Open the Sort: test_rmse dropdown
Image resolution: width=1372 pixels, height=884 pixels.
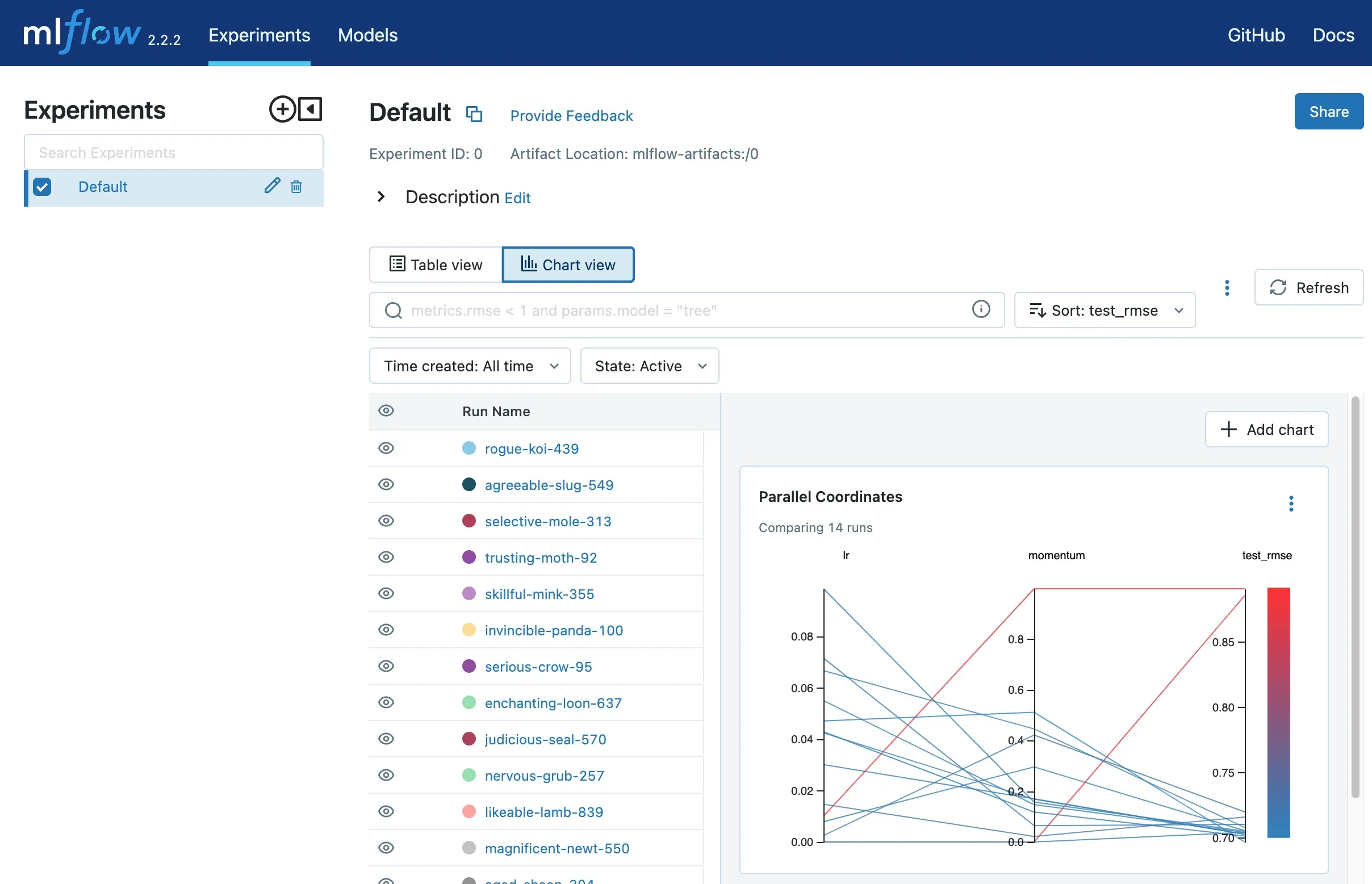(x=1104, y=310)
